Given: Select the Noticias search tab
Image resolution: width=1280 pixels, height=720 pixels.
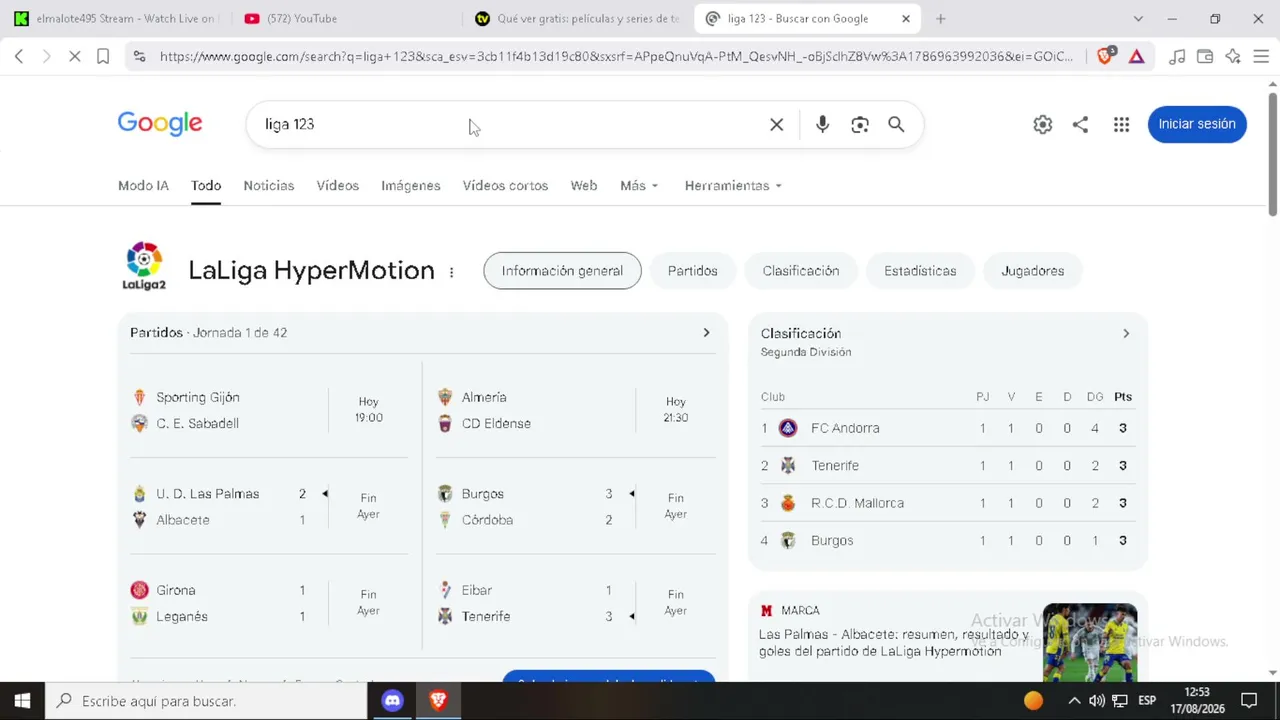Looking at the screenshot, I should (x=269, y=186).
